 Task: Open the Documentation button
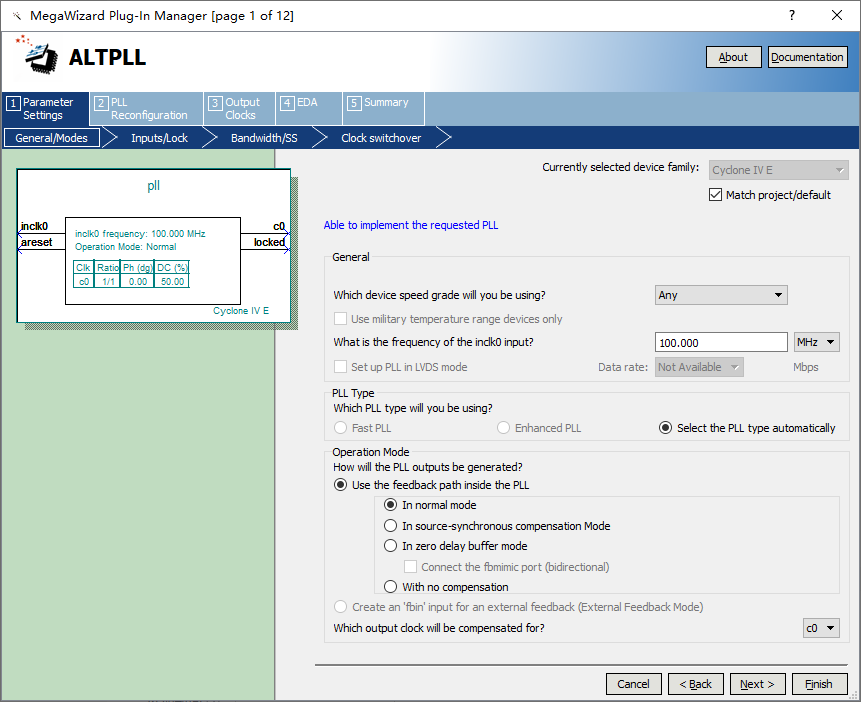tap(807, 57)
